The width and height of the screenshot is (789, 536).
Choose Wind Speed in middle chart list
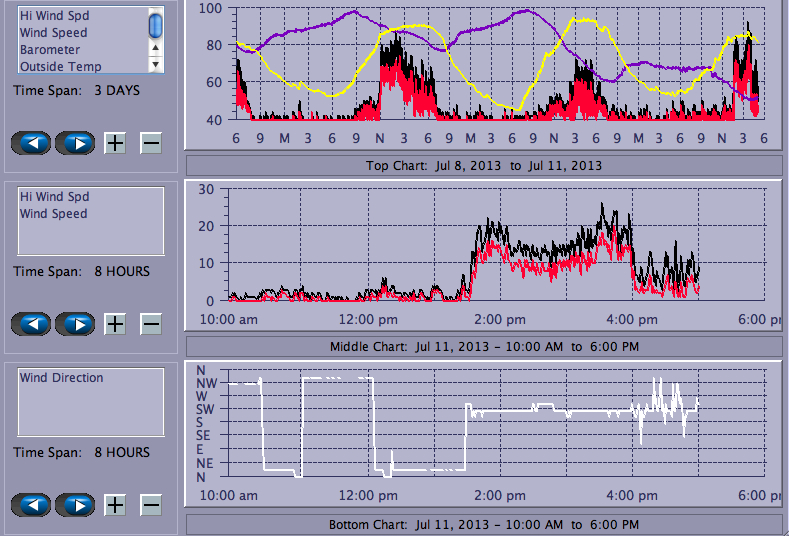pos(53,214)
